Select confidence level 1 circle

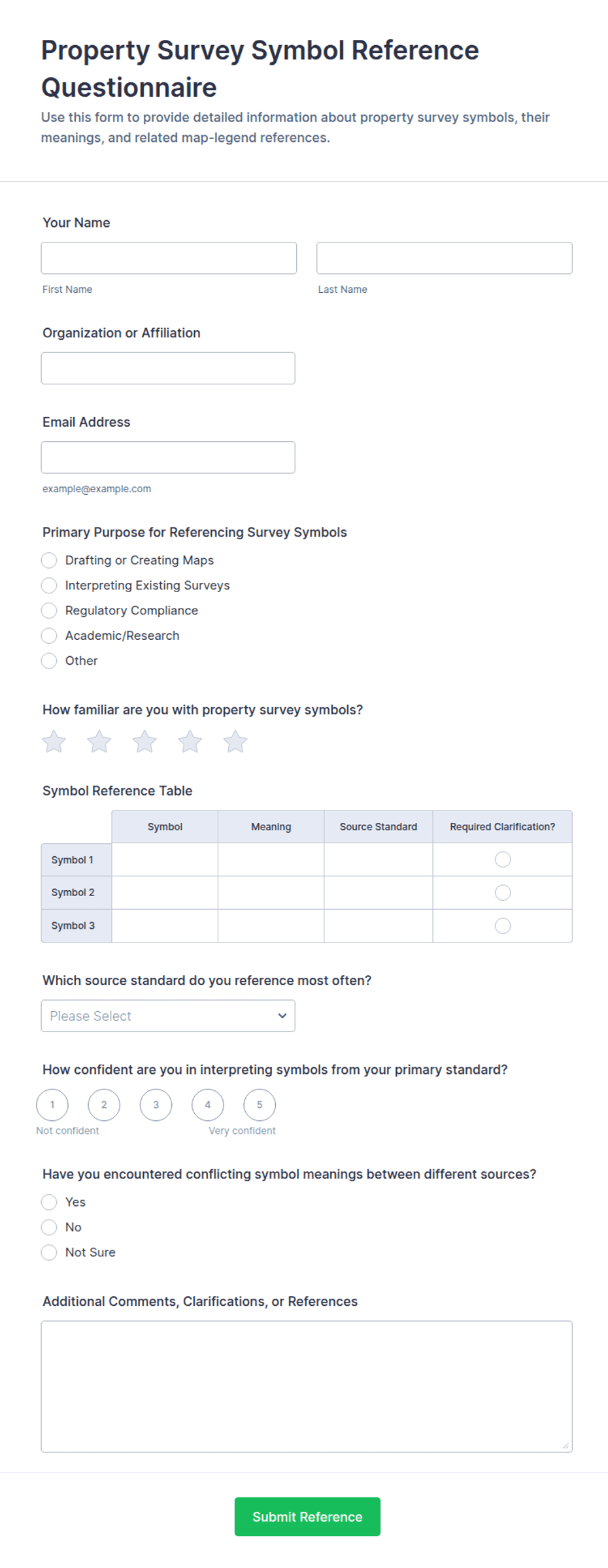pyautogui.click(x=52, y=1105)
